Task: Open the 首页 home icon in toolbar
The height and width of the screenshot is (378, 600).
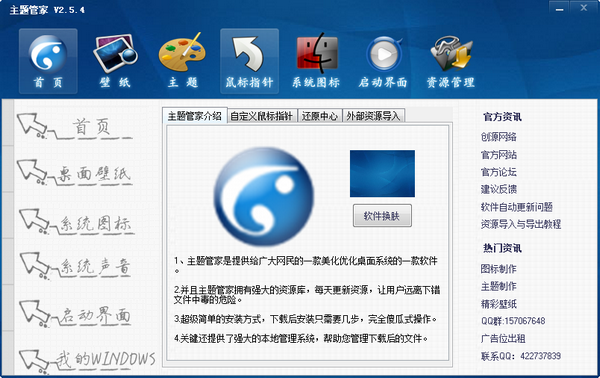Action: [x=48, y=61]
